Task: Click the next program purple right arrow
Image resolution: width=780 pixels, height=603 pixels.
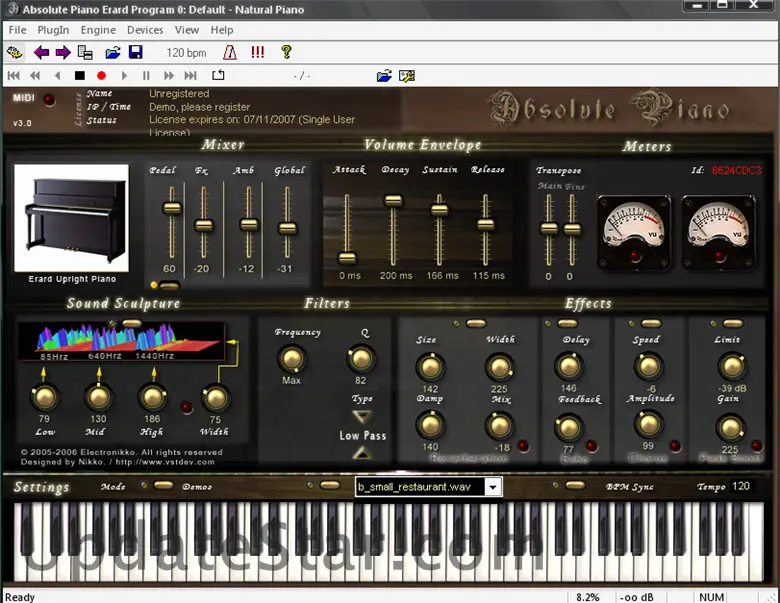Action: [63, 52]
